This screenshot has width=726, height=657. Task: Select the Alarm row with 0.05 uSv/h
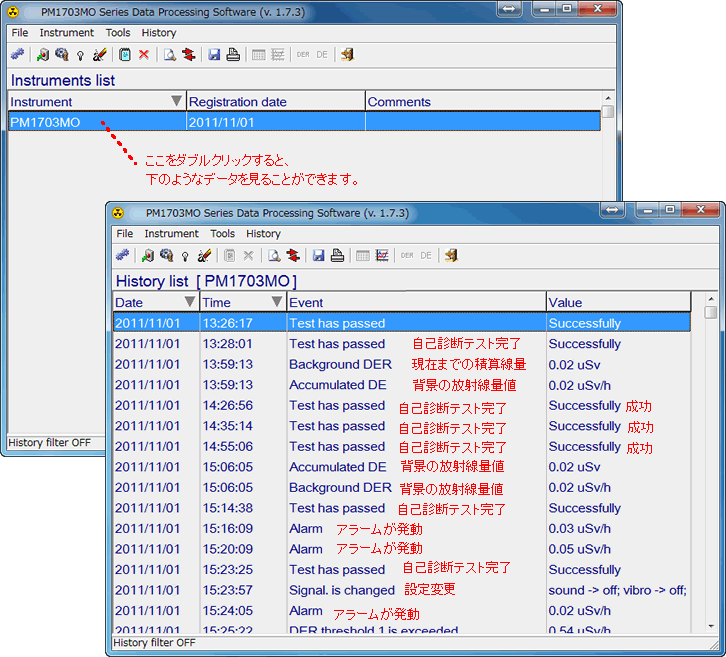pyautogui.click(x=401, y=549)
